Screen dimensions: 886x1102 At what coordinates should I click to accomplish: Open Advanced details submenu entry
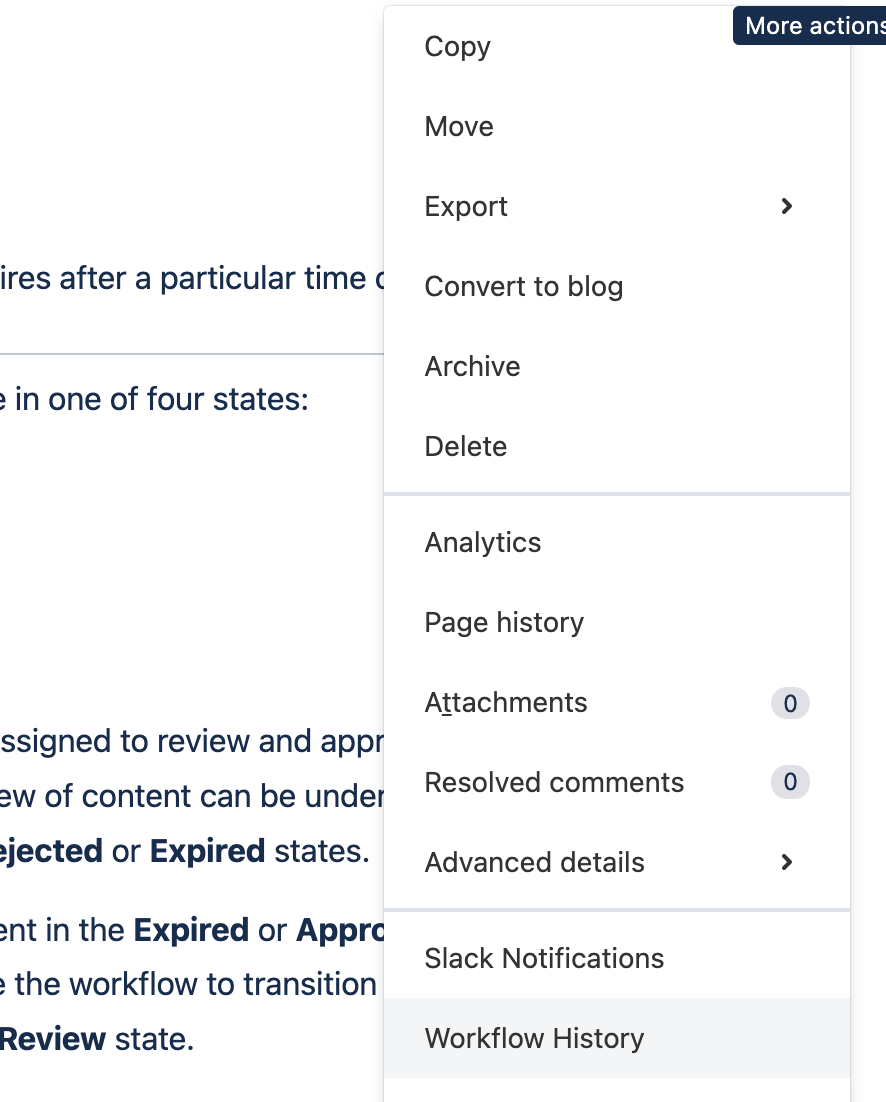click(617, 862)
